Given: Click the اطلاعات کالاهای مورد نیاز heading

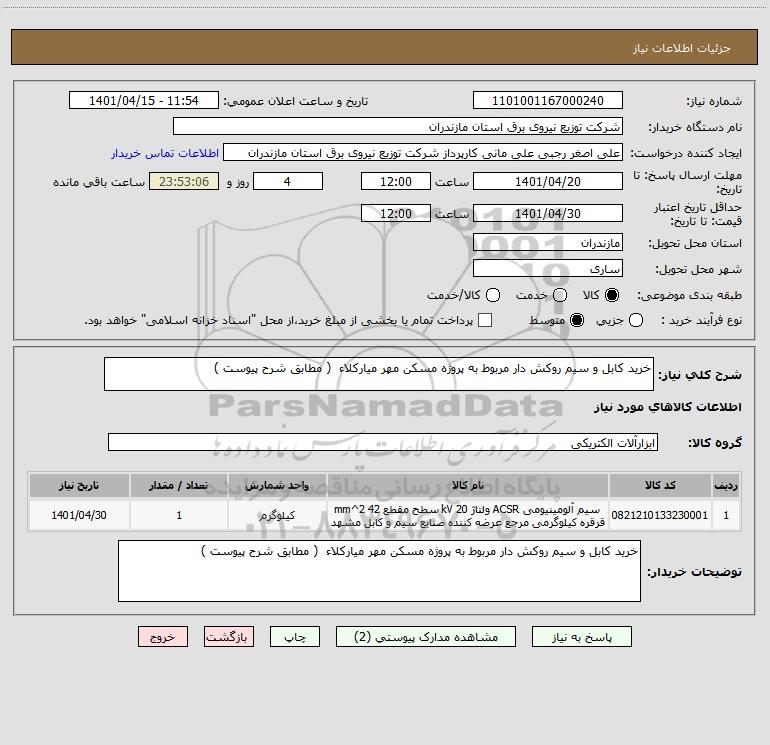Looking at the screenshot, I should pyautogui.click(x=667, y=407).
